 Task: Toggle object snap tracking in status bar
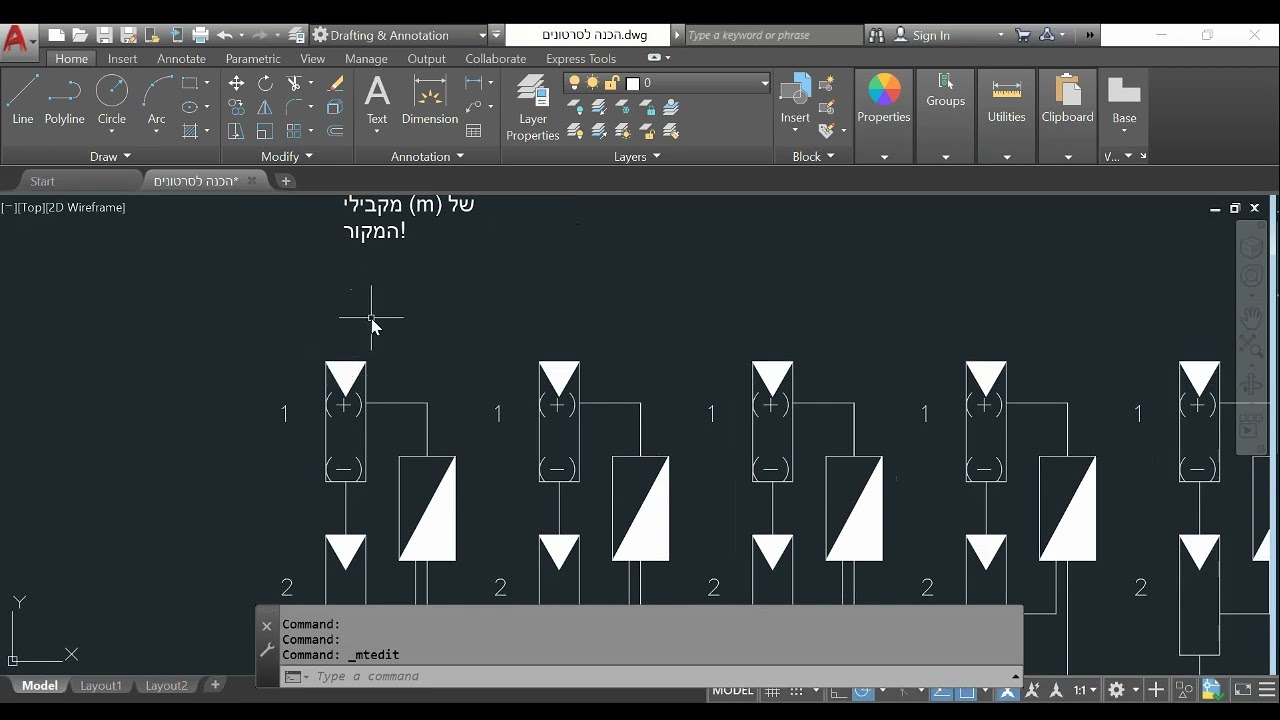[942, 691]
